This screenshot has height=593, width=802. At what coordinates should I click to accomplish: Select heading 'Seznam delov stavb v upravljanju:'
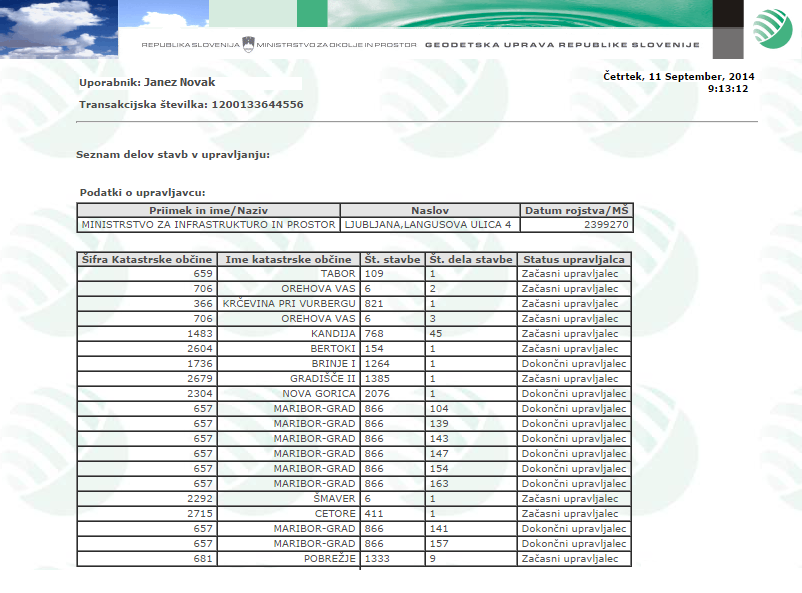point(173,155)
